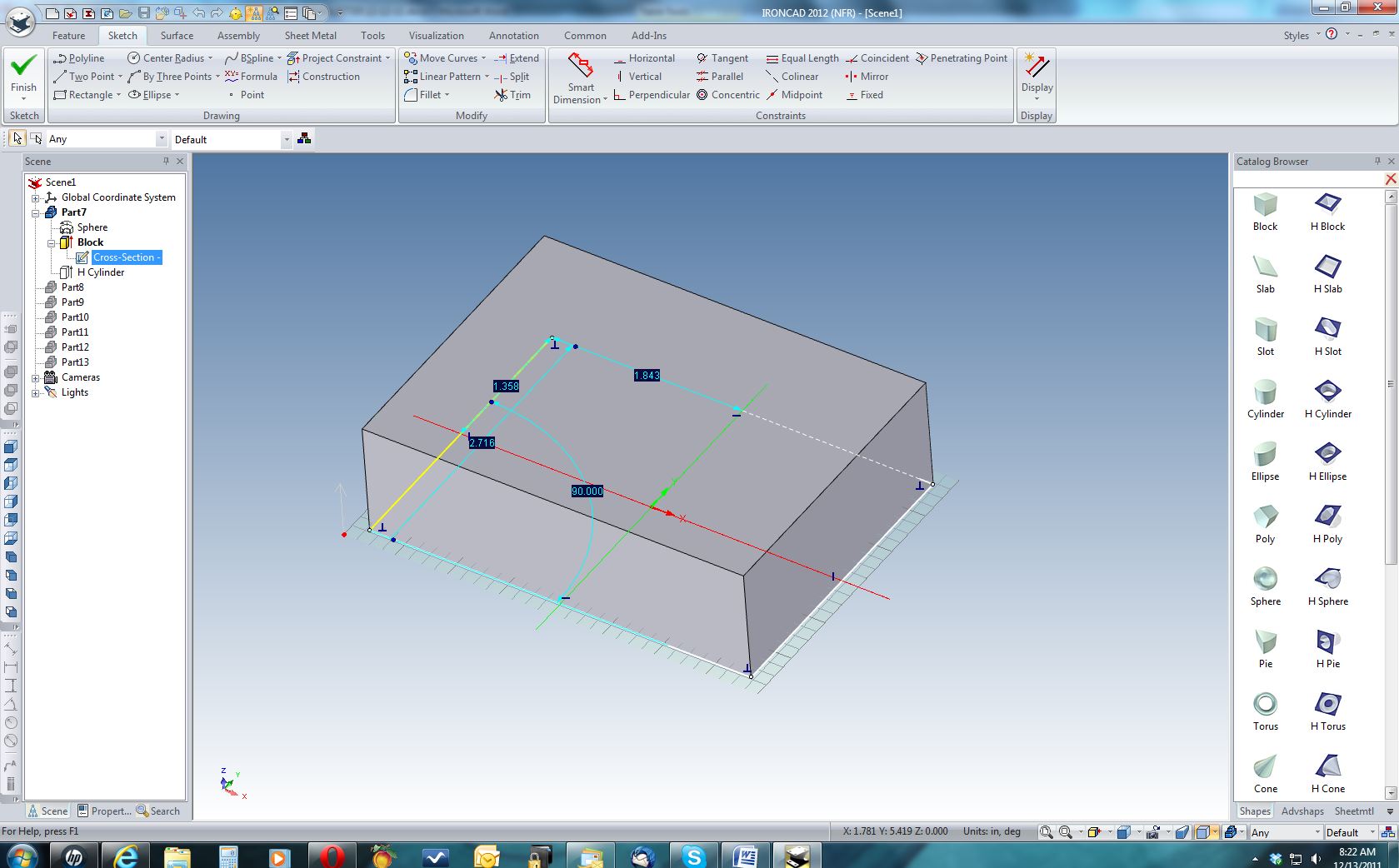Toggle the Scene panel pin
This screenshot has width=1399, height=868.
[166, 161]
